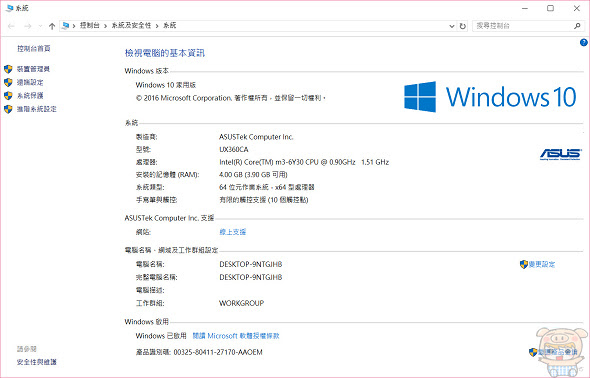Select full computer name beside 完整電腦名稱
The height and width of the screenshot is (378, 590).
point(251,277)
